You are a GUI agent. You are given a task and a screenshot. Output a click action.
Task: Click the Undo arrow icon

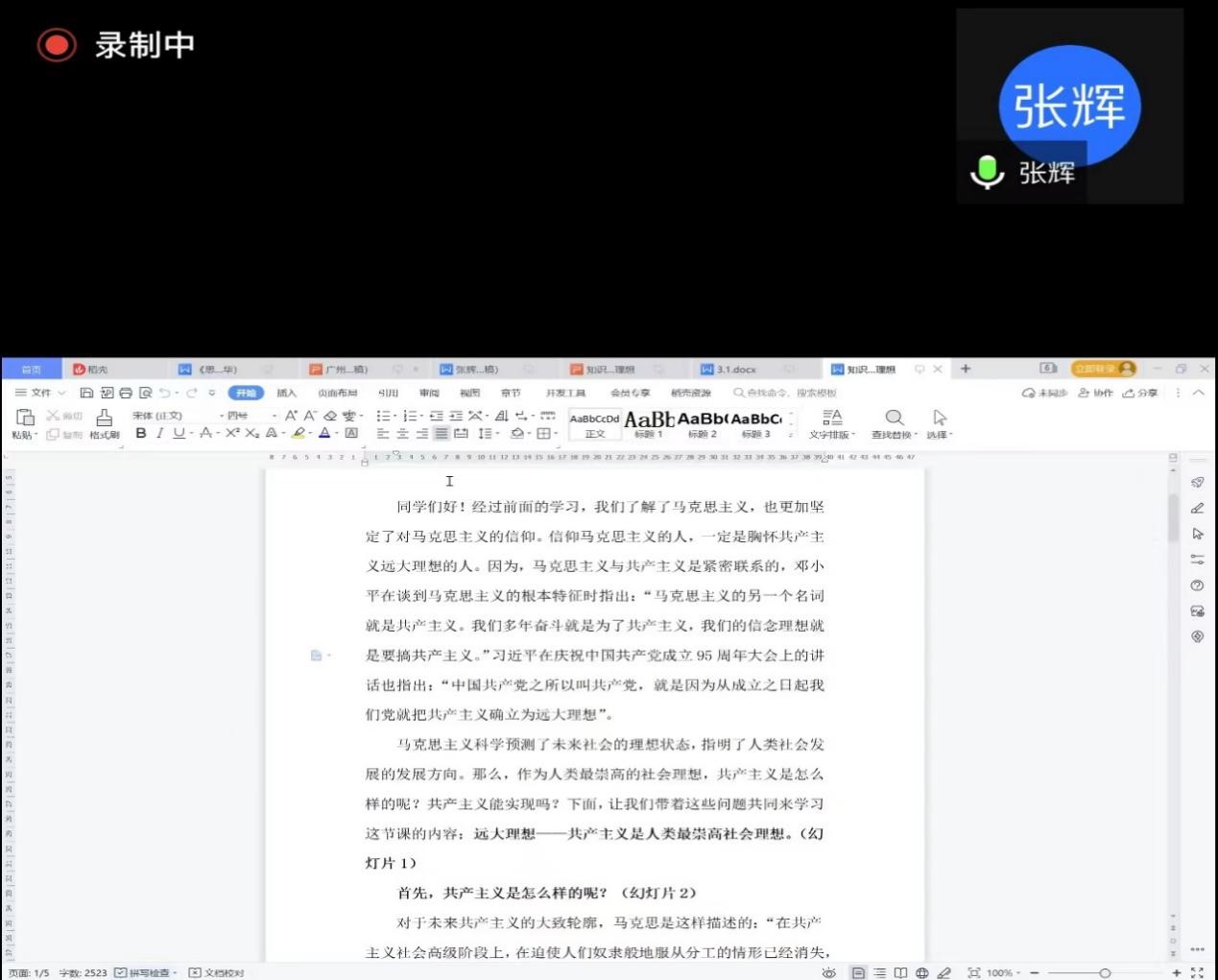165,393
